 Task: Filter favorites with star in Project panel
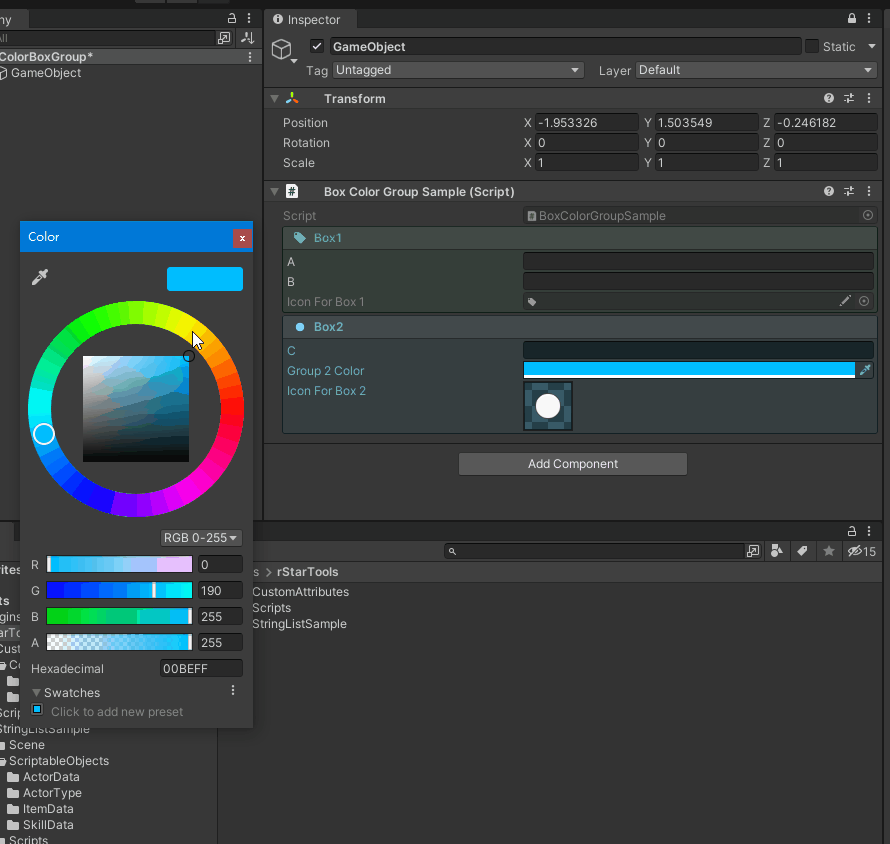pyautogui.click(x=829, y=551)
